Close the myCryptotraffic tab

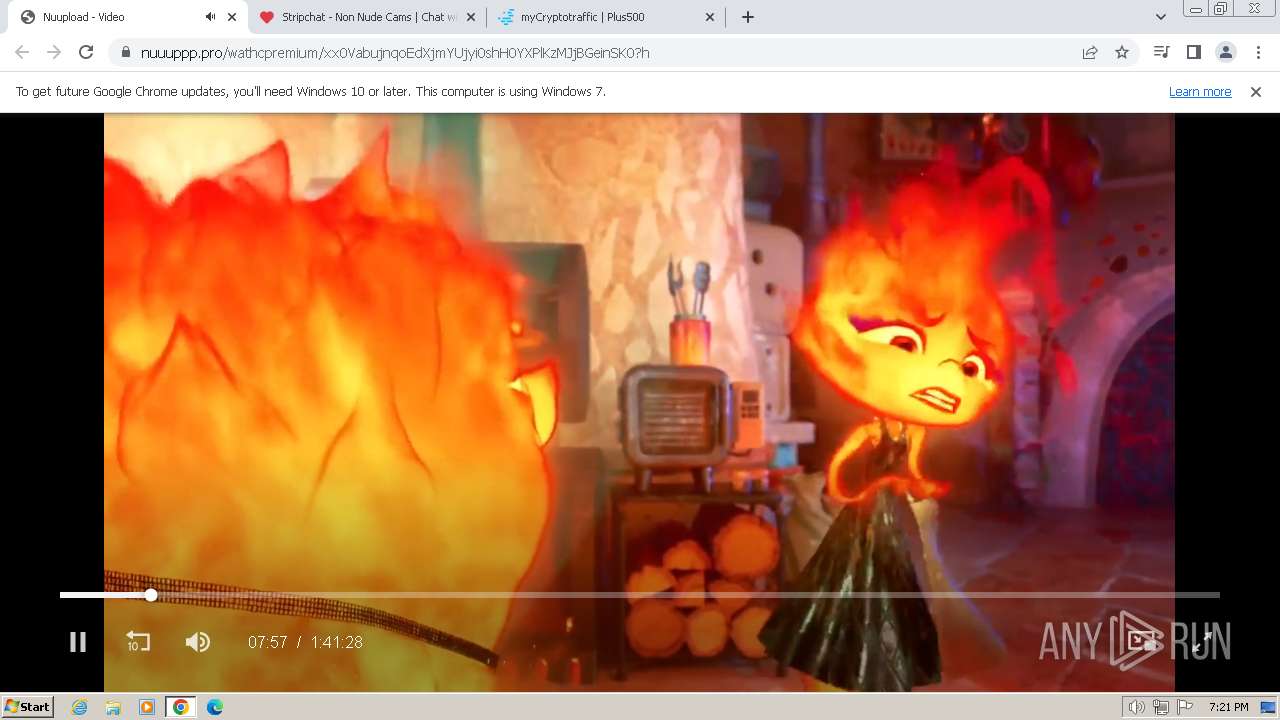[710, 17]
